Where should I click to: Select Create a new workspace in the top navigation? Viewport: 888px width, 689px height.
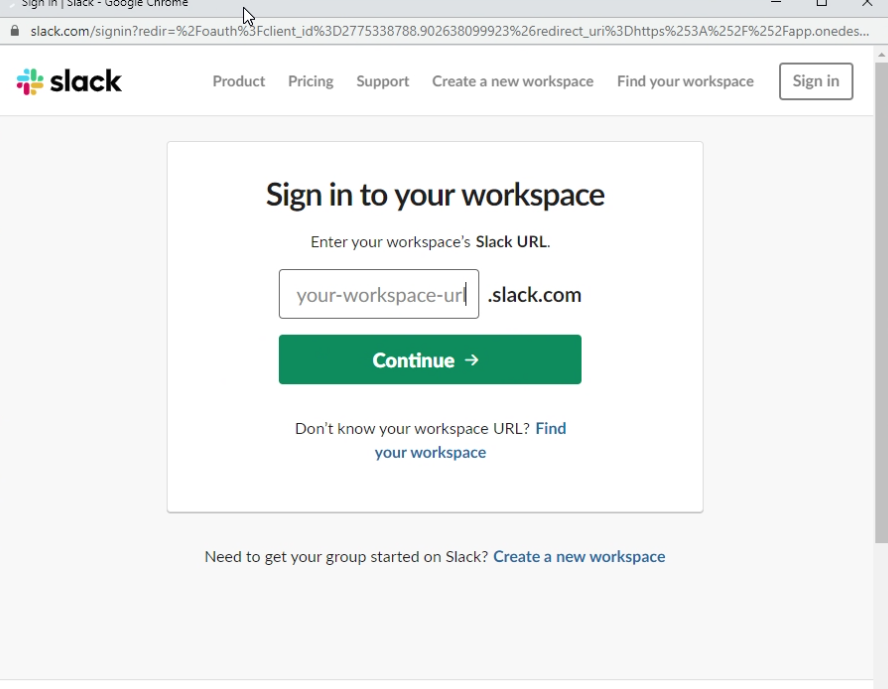[x=512, y=81]
